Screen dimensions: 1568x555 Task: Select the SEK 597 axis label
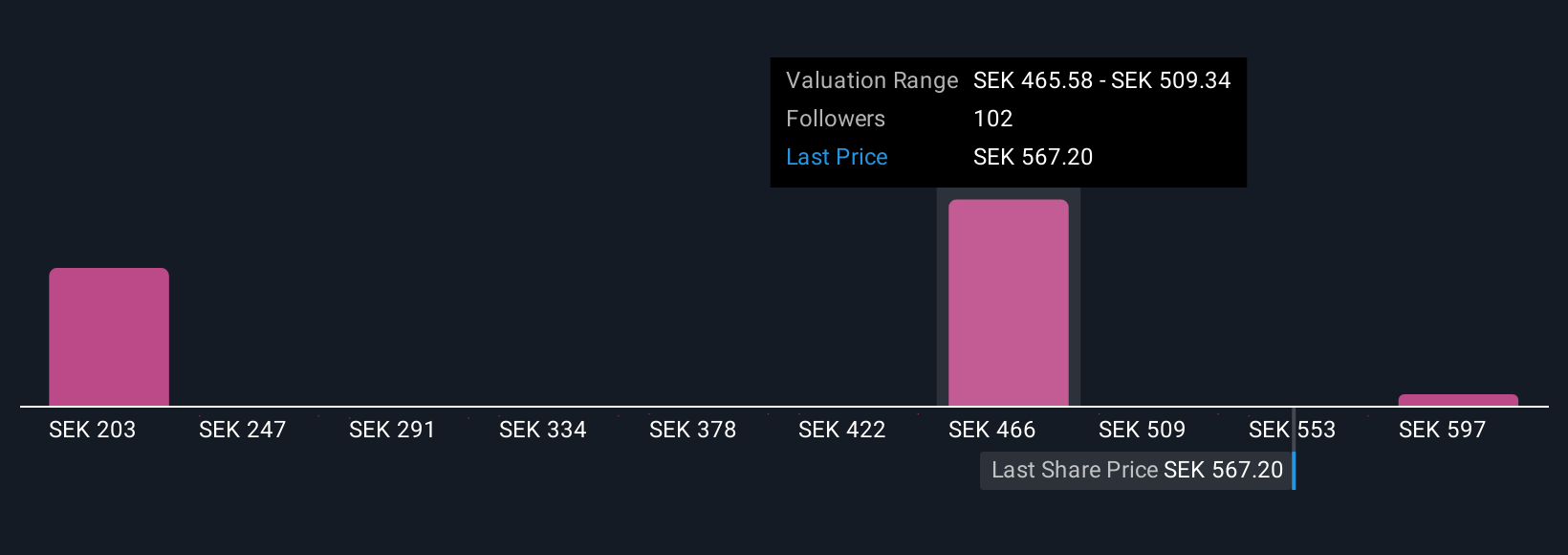tap(1442, 430)
